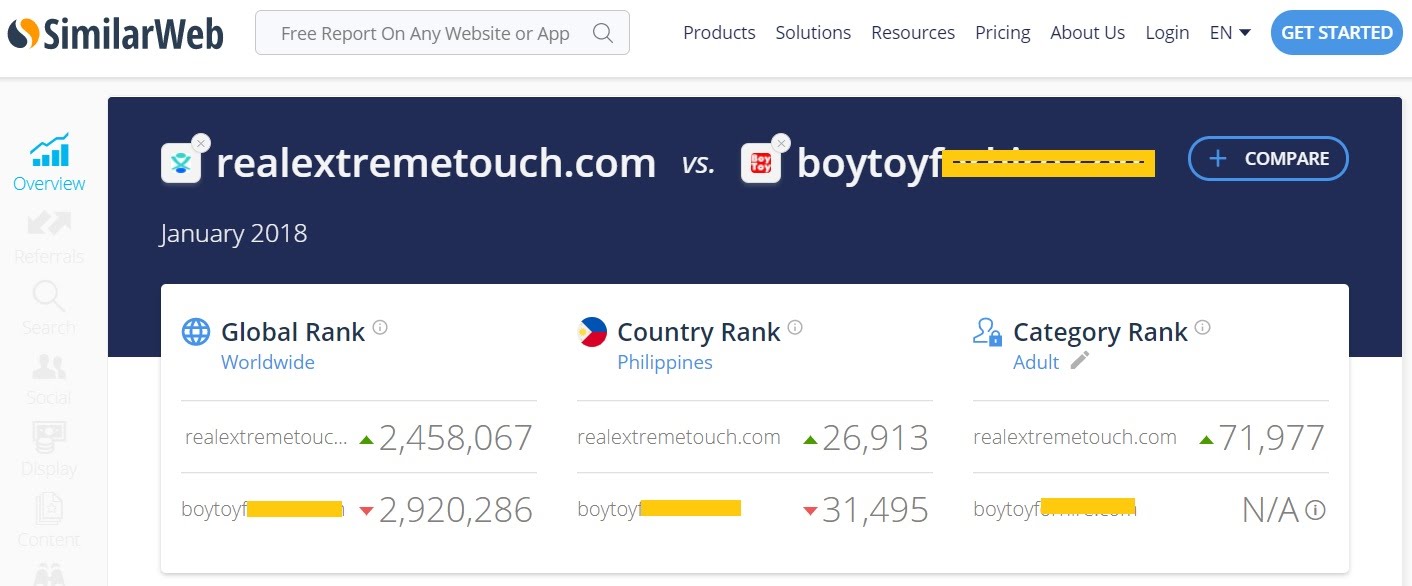Click the Global Rank info icon
Screen dimensions: 1412x586
[x=380, y=327]
